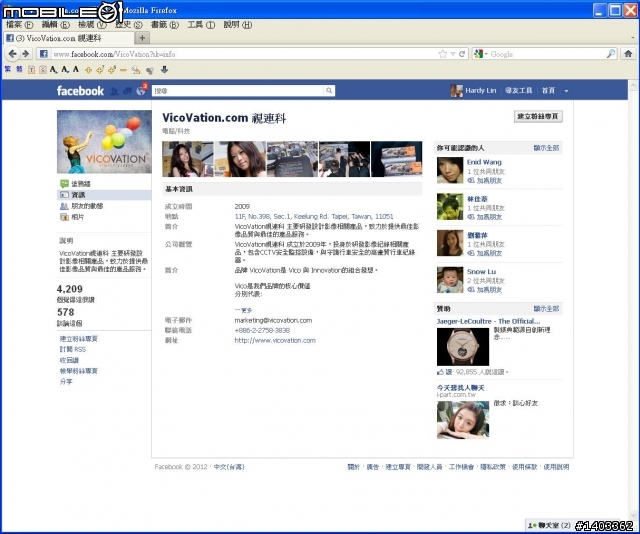Open the 塗鴉牆 wall section in sidebar
640x534 pixels.
coord(104,184)
